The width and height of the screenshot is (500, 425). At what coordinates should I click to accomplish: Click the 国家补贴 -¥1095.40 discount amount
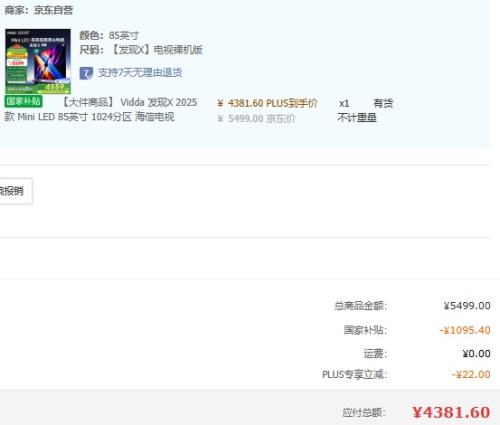click(465, 330)
